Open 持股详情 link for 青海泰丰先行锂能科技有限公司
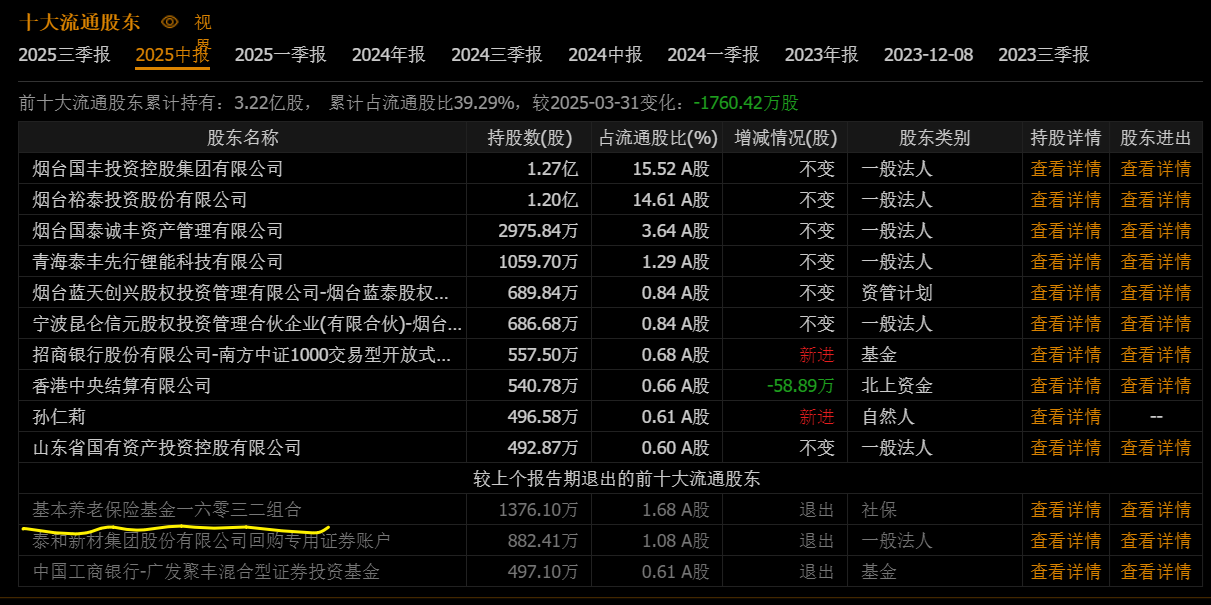Screen dimensions: 1211x605 [1066, 262]
